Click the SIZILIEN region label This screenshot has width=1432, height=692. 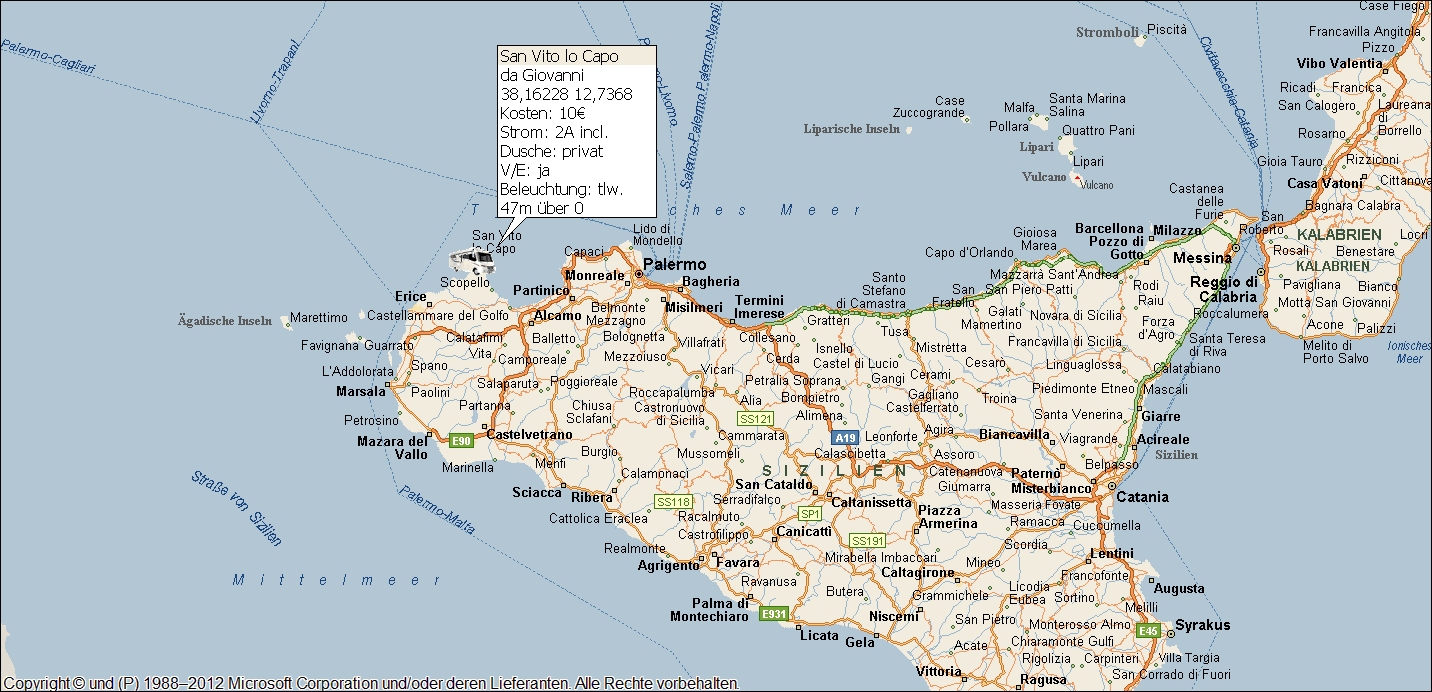(x=834, y=470)
